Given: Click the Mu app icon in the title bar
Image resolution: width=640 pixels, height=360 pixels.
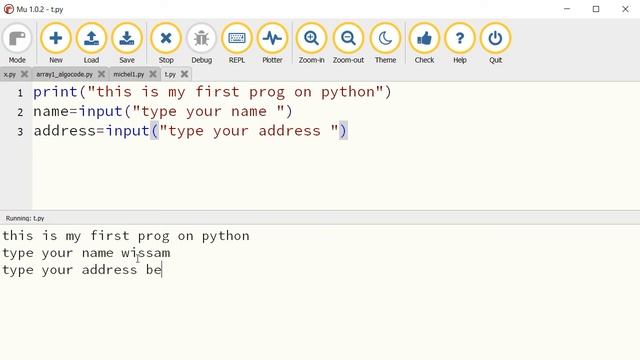Looking at the screenshot, I should pyautogui.click(x=8, y=9).
